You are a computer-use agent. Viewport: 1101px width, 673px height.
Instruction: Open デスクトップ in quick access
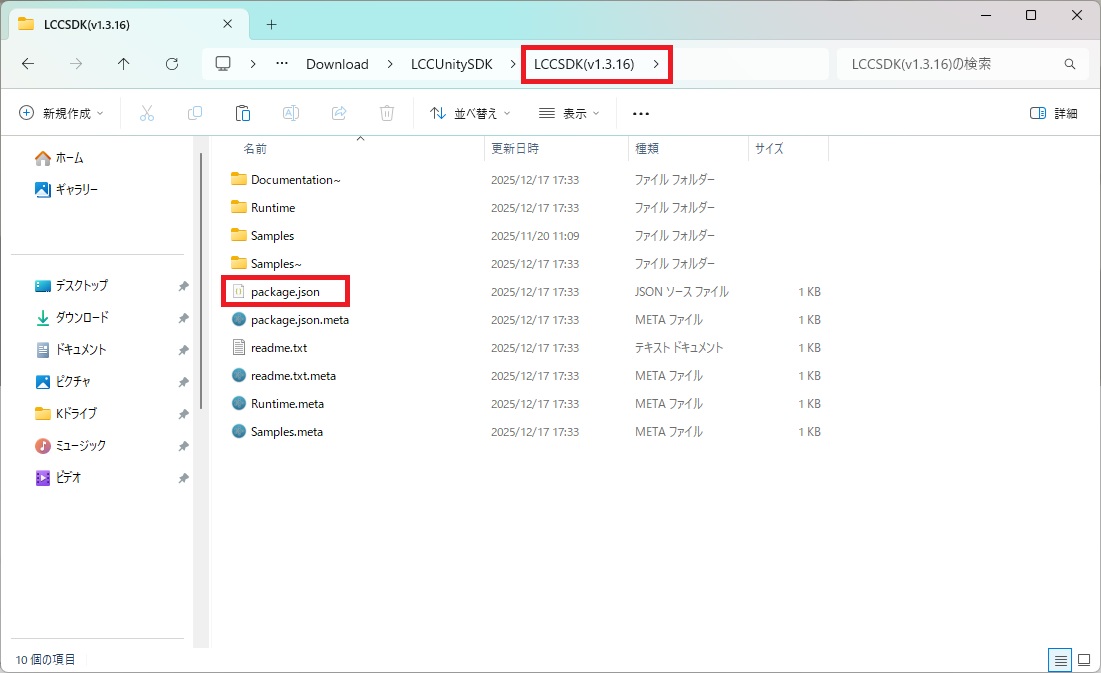pyautogui.click(x=72, y=286)
